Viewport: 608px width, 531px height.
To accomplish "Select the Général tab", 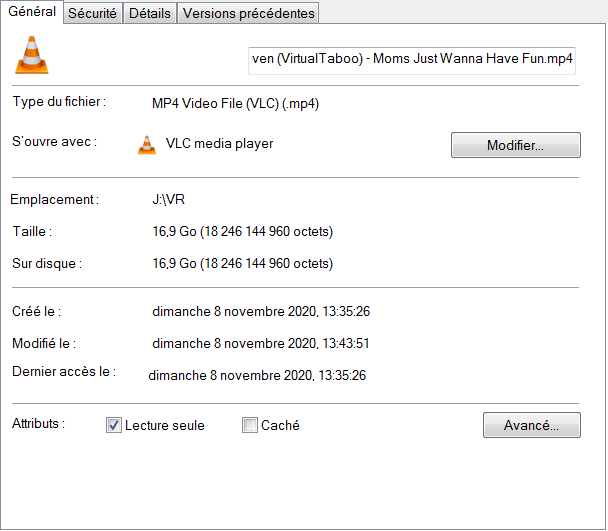I will (32, 12).
